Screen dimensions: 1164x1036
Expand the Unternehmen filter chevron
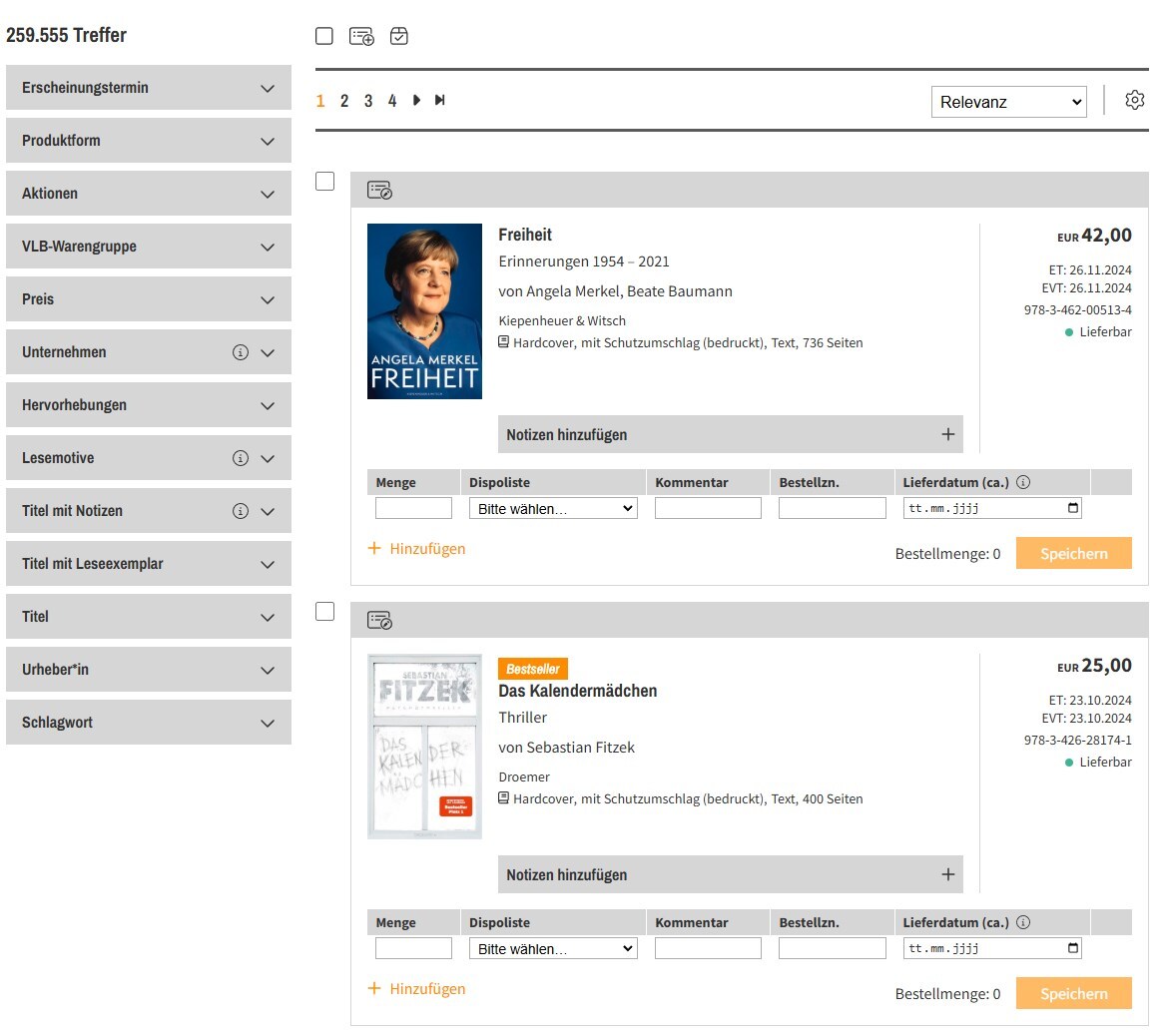pyautogui.click(x=268, y=353)
